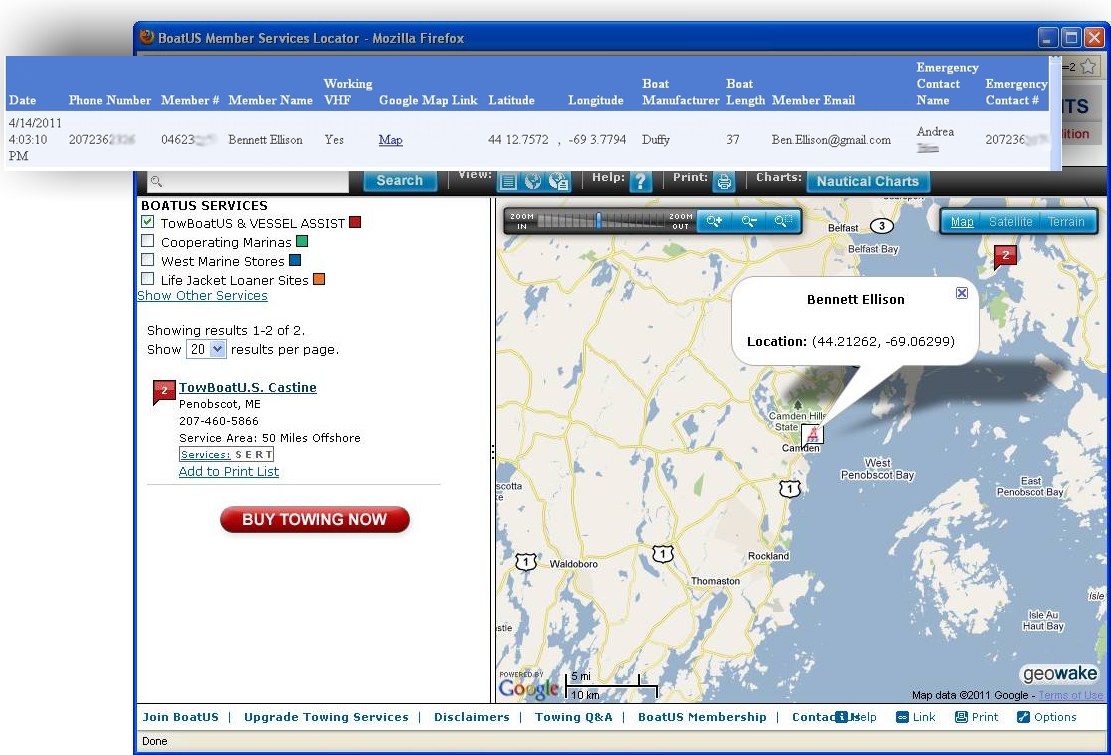Click the red 2 flag beside TowBoatU.S. Castine
This screenshot has width=1111, height=755.
(164, 392)
